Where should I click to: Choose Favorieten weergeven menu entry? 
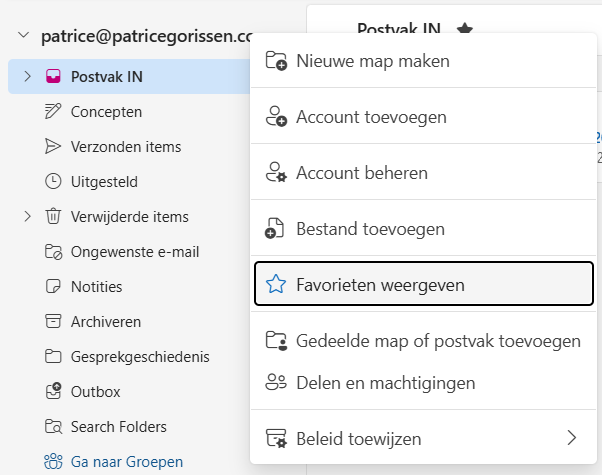(379, 285)
